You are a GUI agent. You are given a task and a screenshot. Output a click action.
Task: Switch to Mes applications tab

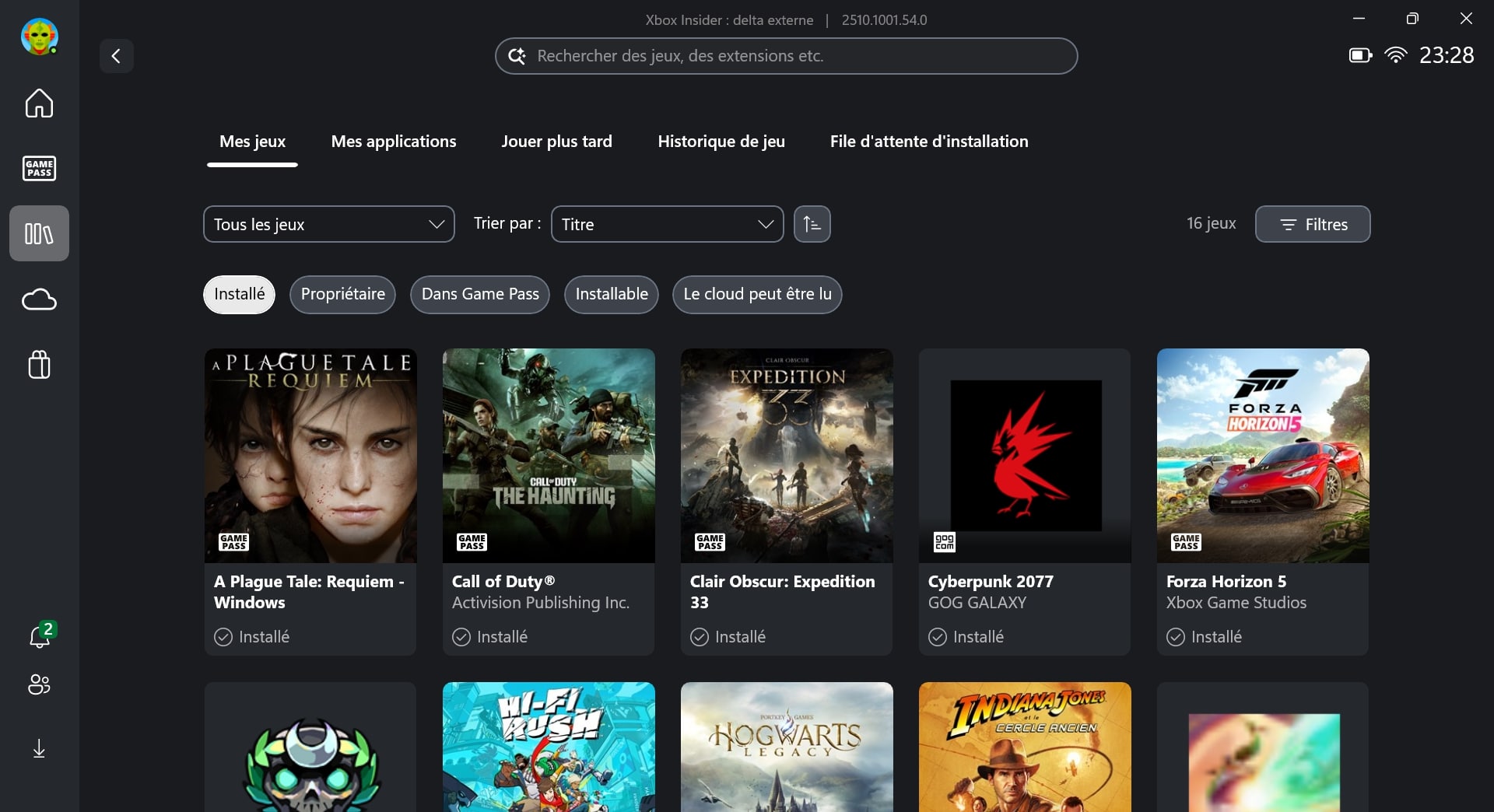tap(393, 142)
